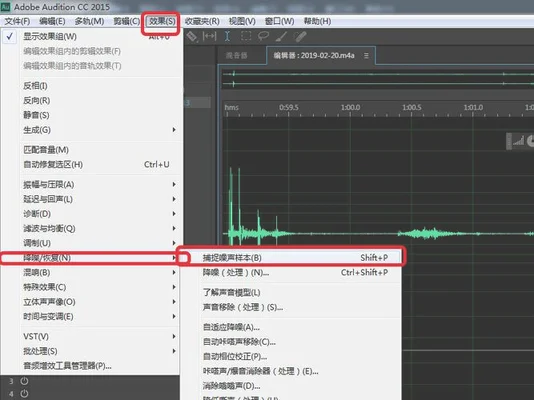Choose 自动修复选区(H) menu entry
This screenshot has height=400, width=534.
pos(91,164)
